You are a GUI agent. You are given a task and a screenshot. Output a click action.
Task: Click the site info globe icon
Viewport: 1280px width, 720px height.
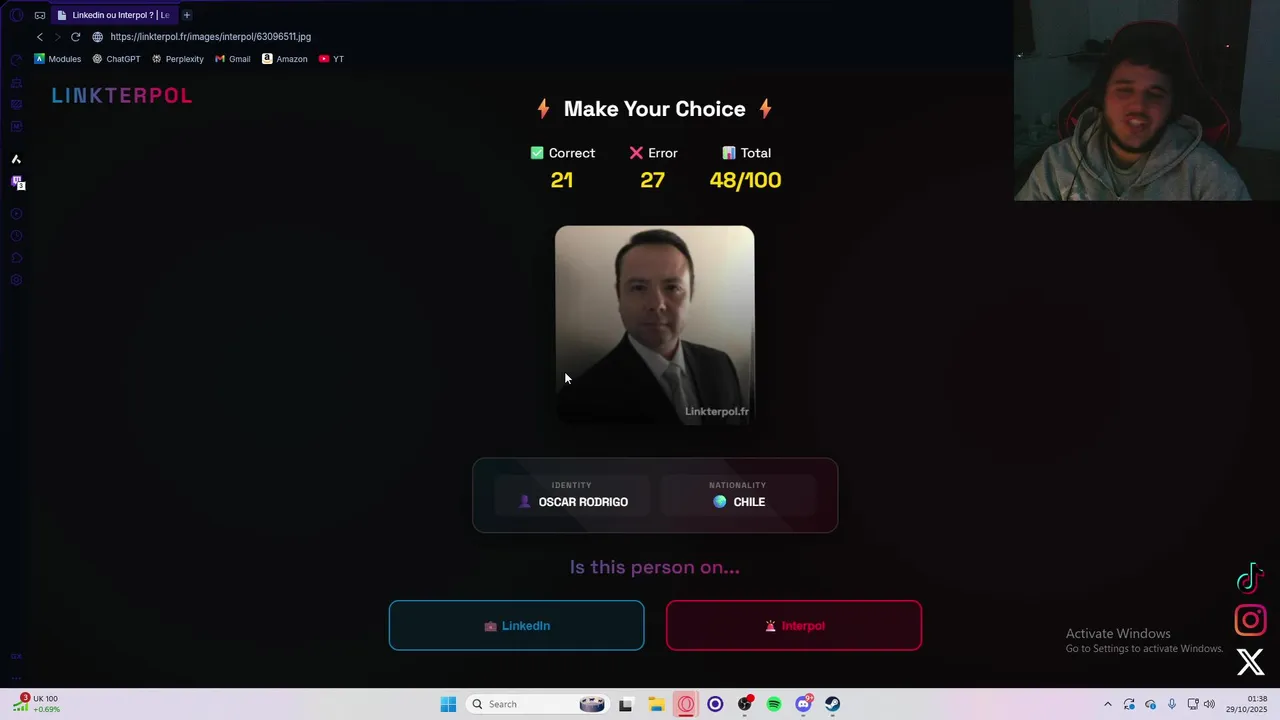[x=98, y=37]
